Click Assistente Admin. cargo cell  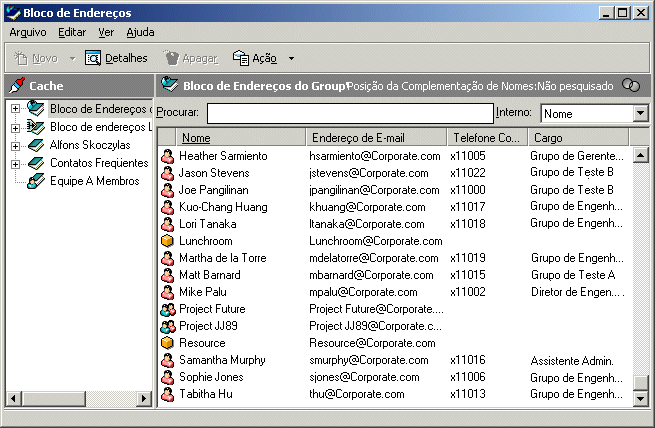572,361
